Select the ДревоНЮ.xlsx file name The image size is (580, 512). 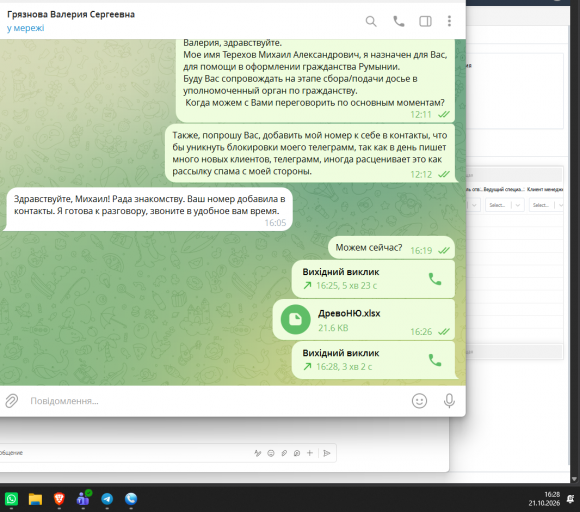(x=349, y=313)
